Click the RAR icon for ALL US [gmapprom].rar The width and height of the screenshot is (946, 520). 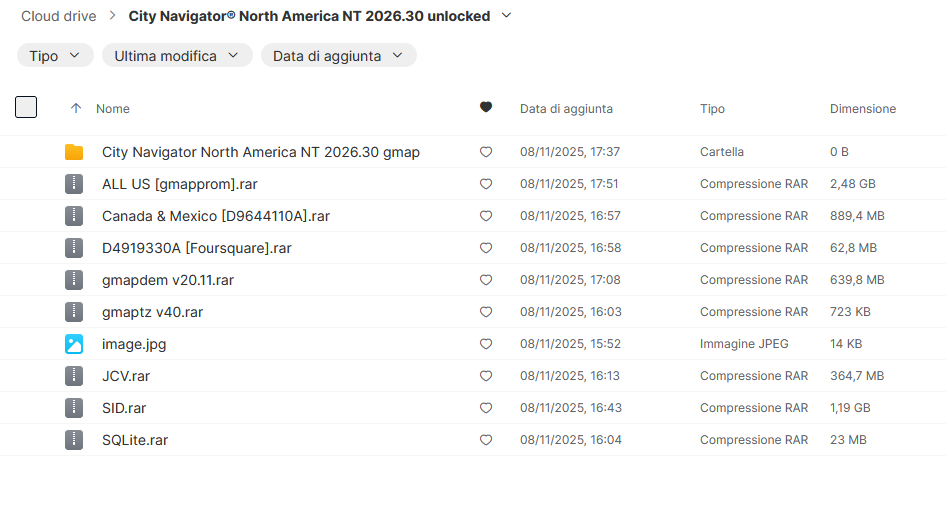[x=74, y=184]
